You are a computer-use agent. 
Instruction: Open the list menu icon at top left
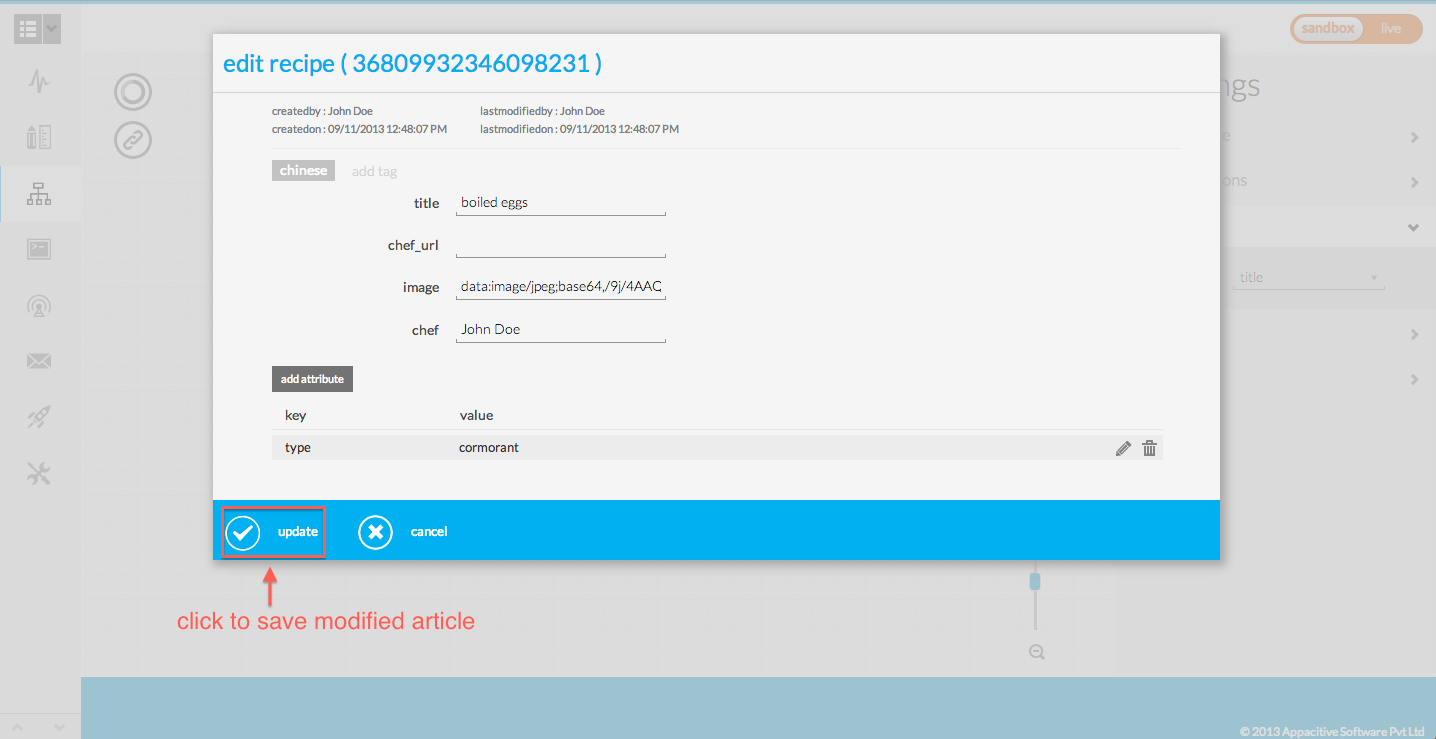[37, 28]
